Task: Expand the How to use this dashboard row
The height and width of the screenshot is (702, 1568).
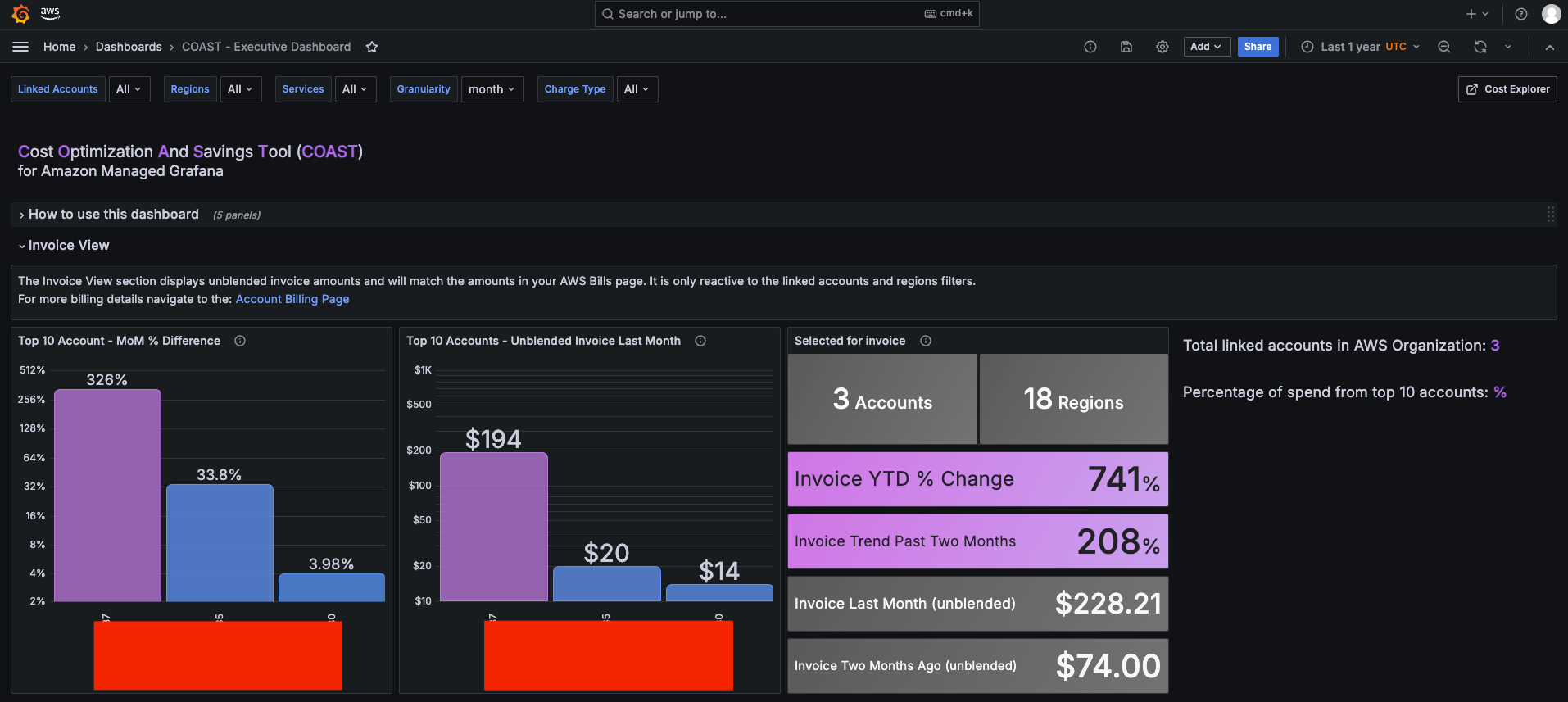Action: pyautogui.click(x=113, y=215)
